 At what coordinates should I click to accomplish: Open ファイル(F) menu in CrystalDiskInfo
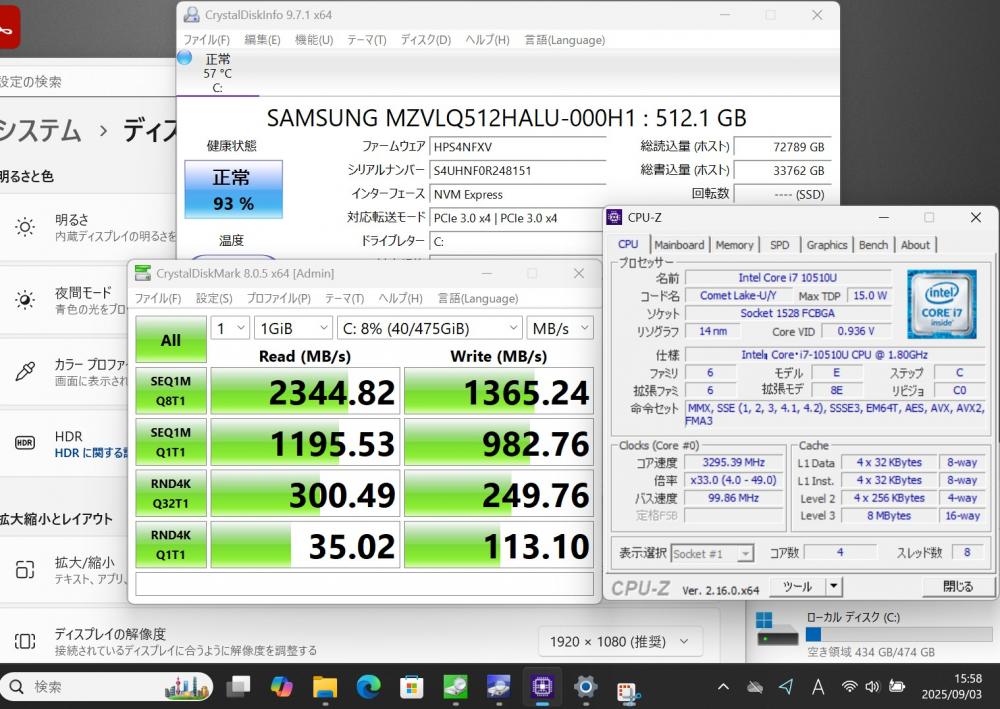(x=206, y=40)
